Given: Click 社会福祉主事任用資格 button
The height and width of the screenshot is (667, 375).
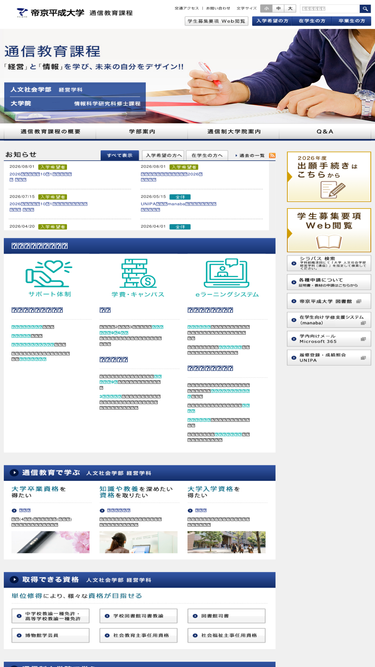Looking at the screenshot, I should pos(227,636).
